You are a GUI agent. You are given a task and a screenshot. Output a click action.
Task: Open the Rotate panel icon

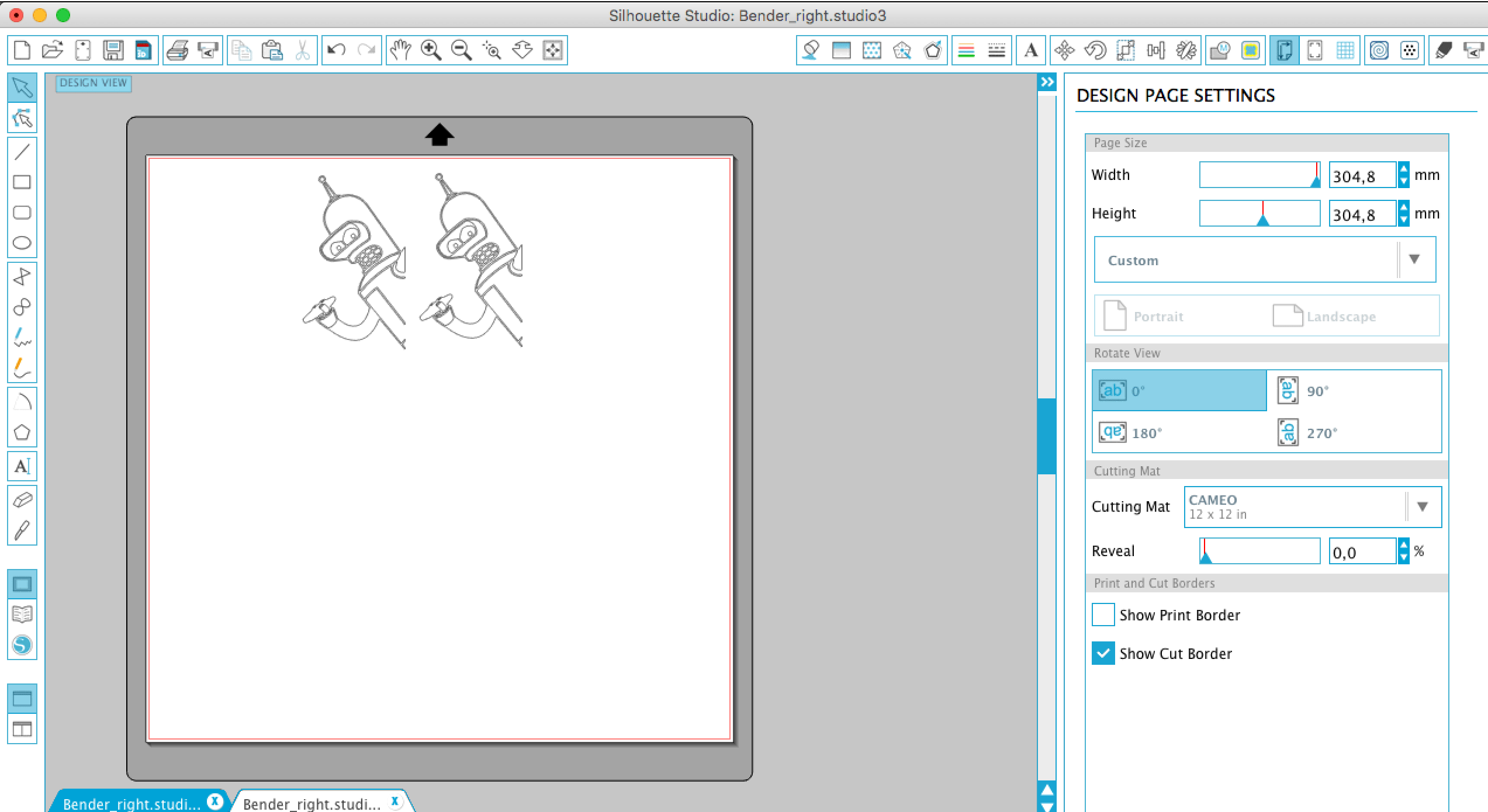pyautogui.click(x=1095, y=50)
